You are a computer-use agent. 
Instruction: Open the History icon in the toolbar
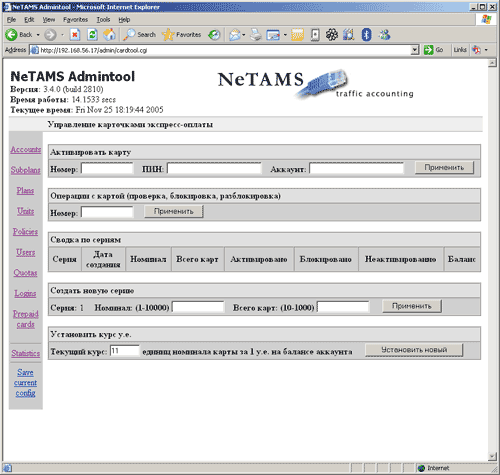coord(214,35)
